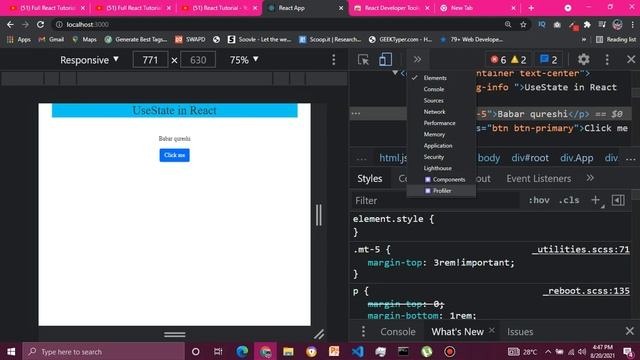Click the div.App breadcrumb

click(576, 158)
